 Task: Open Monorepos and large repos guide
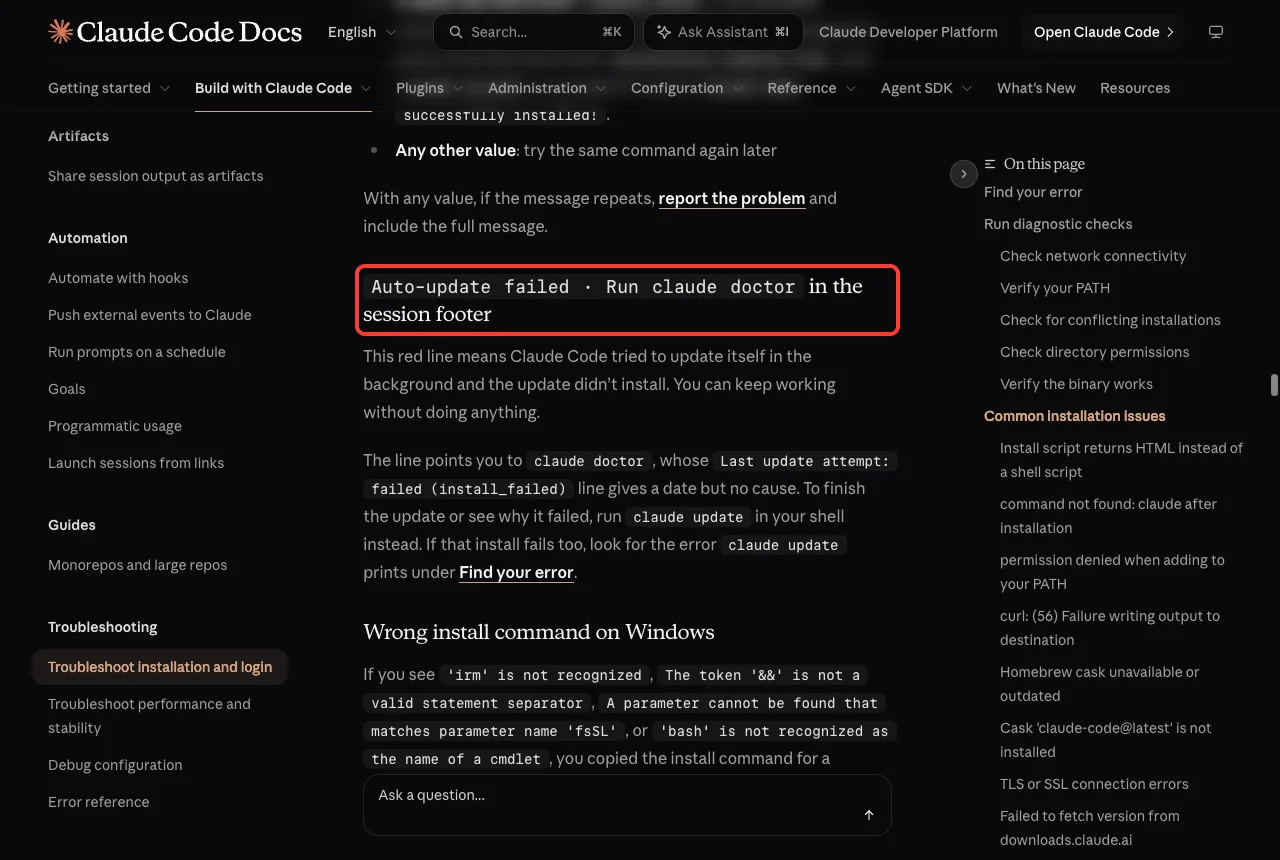(x=138, y=565)
